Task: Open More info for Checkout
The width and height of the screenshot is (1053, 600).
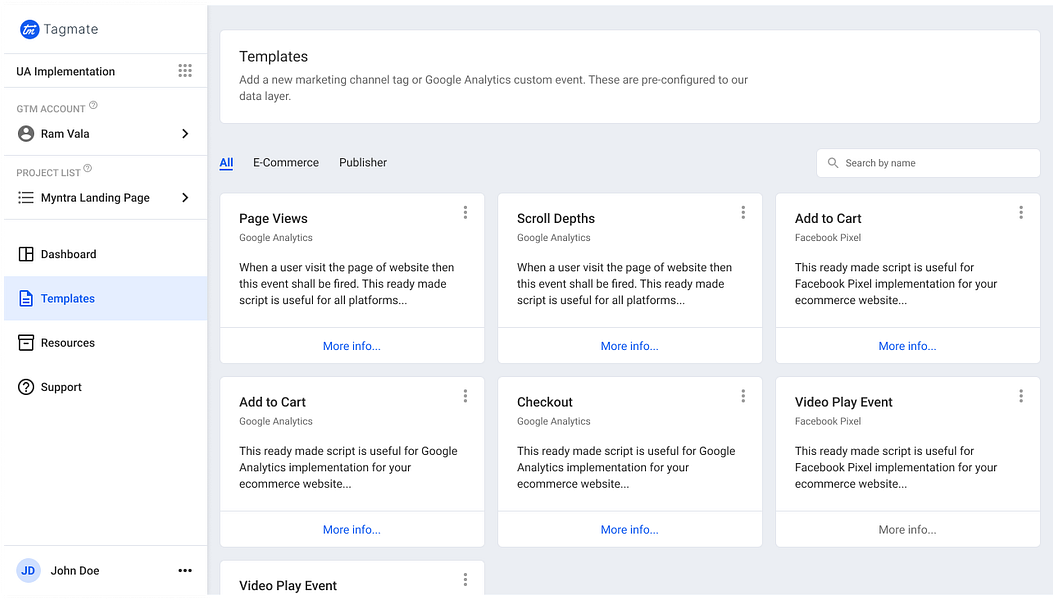Action: [630, 529]
